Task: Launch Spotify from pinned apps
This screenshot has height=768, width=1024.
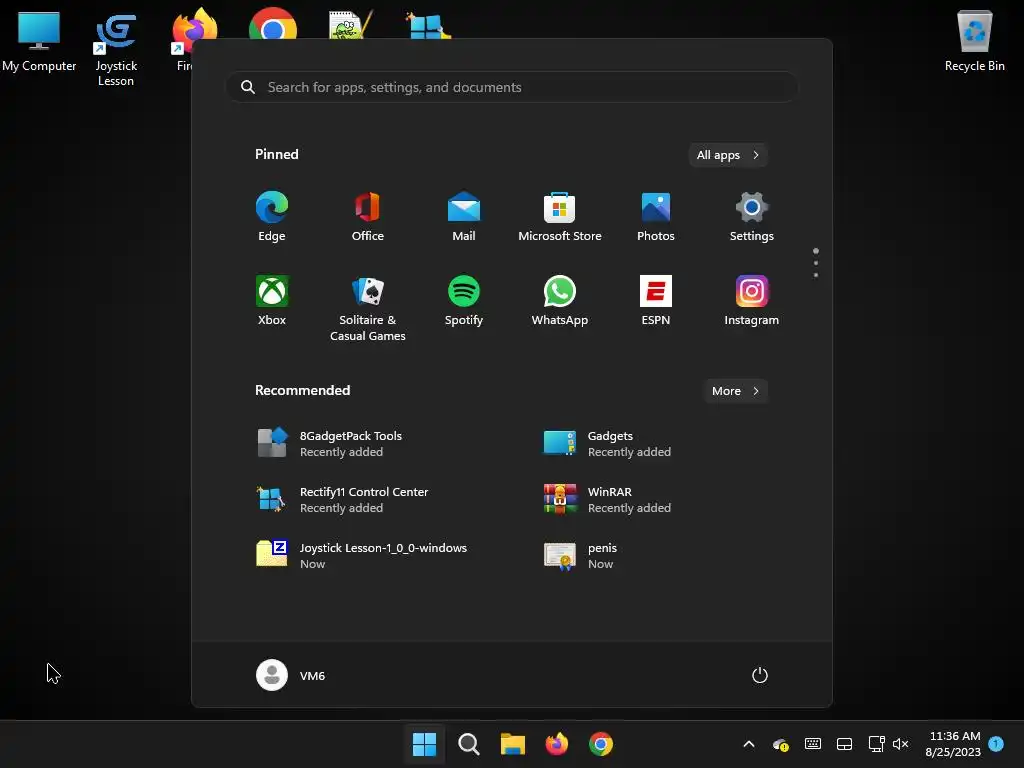Action: tap(464, 300)
